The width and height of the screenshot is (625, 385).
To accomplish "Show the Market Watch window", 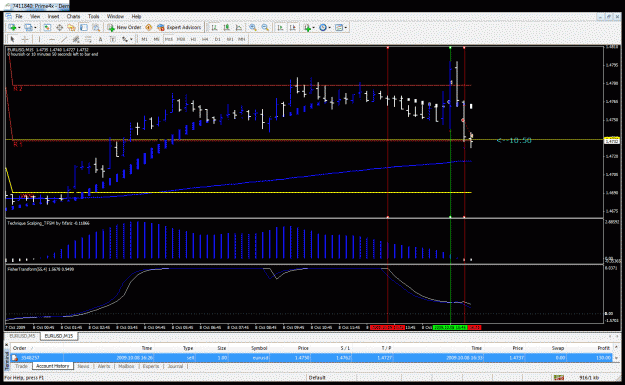I will pyautogui.click(x=47, y=27).
